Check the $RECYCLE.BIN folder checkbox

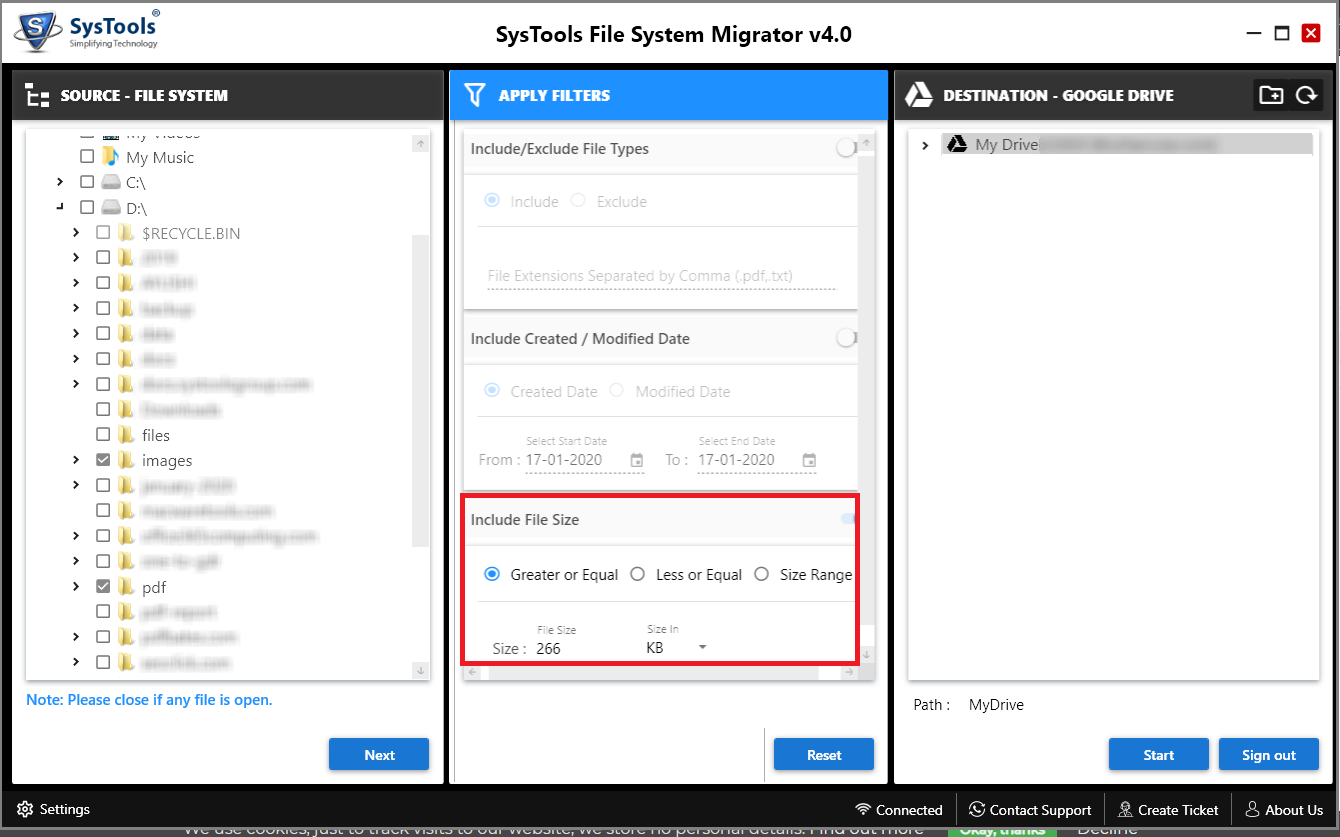[103, 233]
